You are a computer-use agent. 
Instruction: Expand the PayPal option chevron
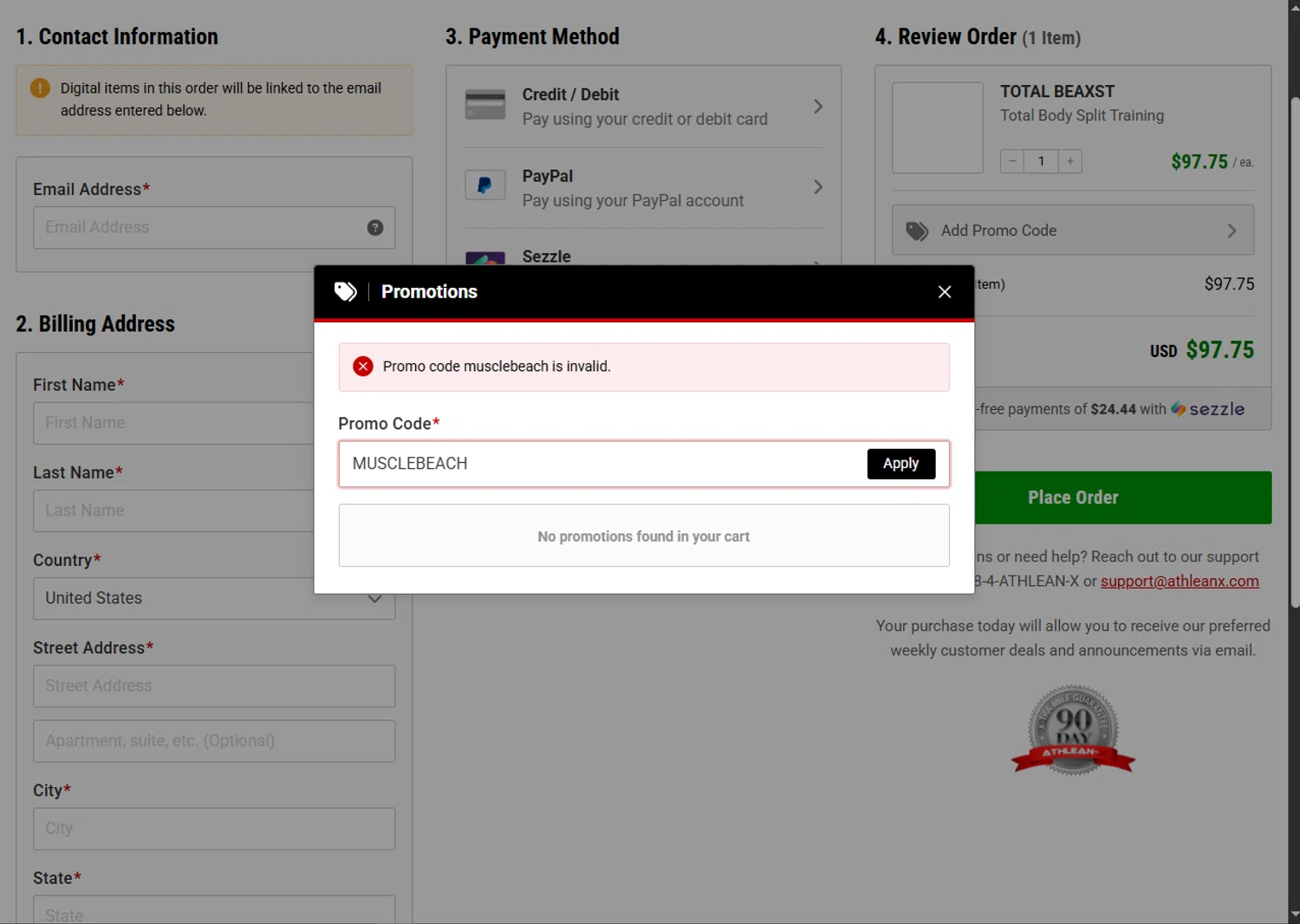pyautogui.click(x=817, y=187)
